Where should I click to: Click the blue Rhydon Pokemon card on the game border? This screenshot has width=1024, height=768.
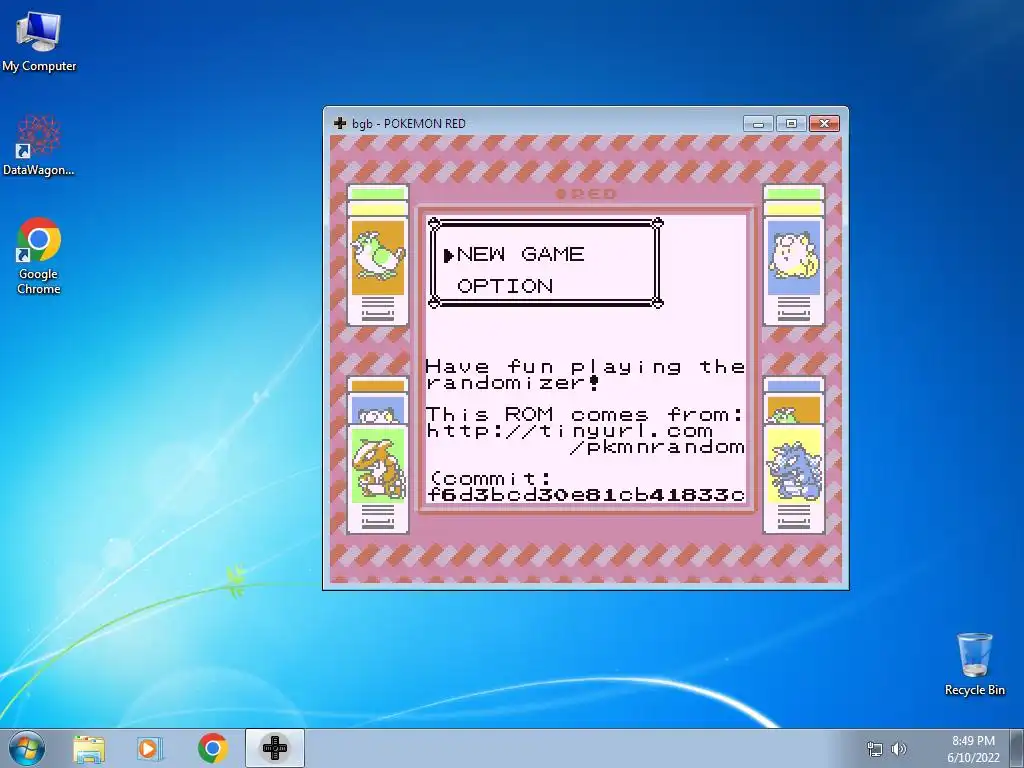(x=793, y=479)
